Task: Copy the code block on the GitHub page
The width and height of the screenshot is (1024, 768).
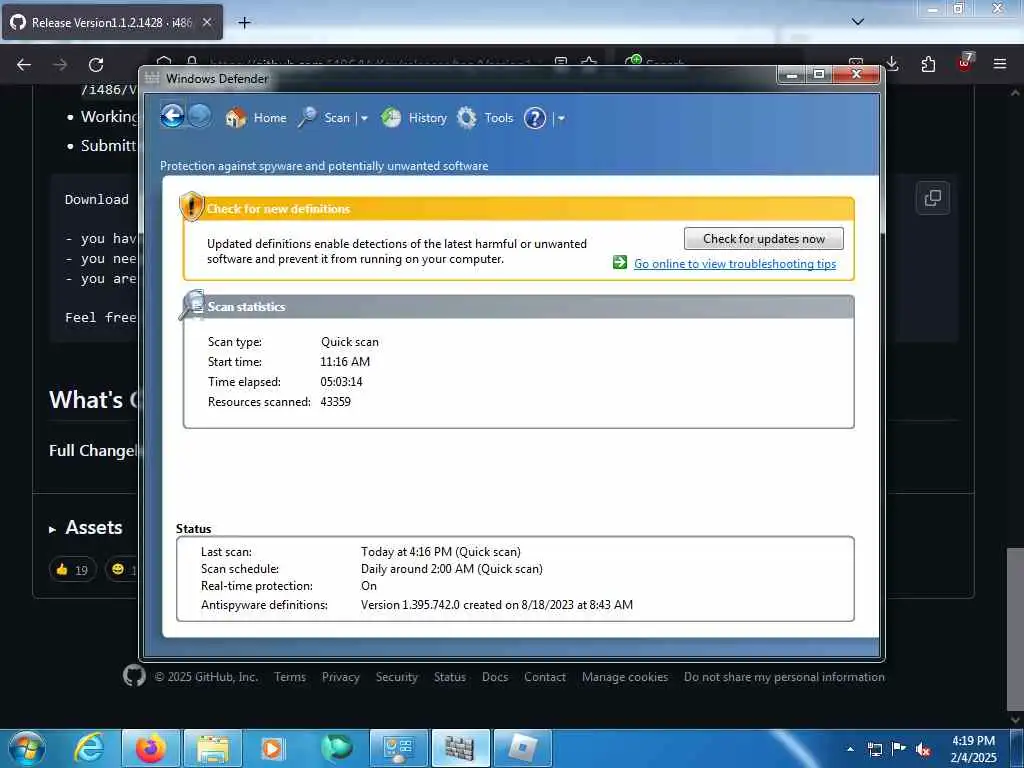Action: pyautogui.click(x=933, y=198)
